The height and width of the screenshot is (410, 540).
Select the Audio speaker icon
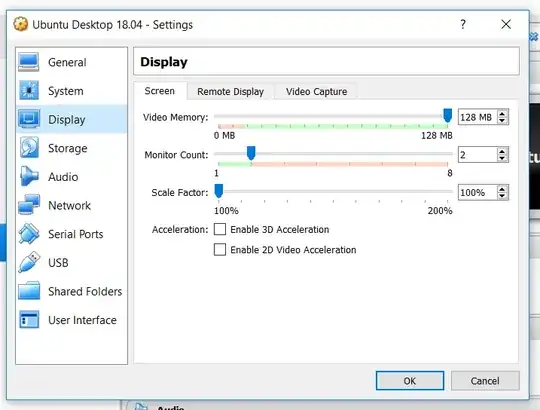(29, 176)
